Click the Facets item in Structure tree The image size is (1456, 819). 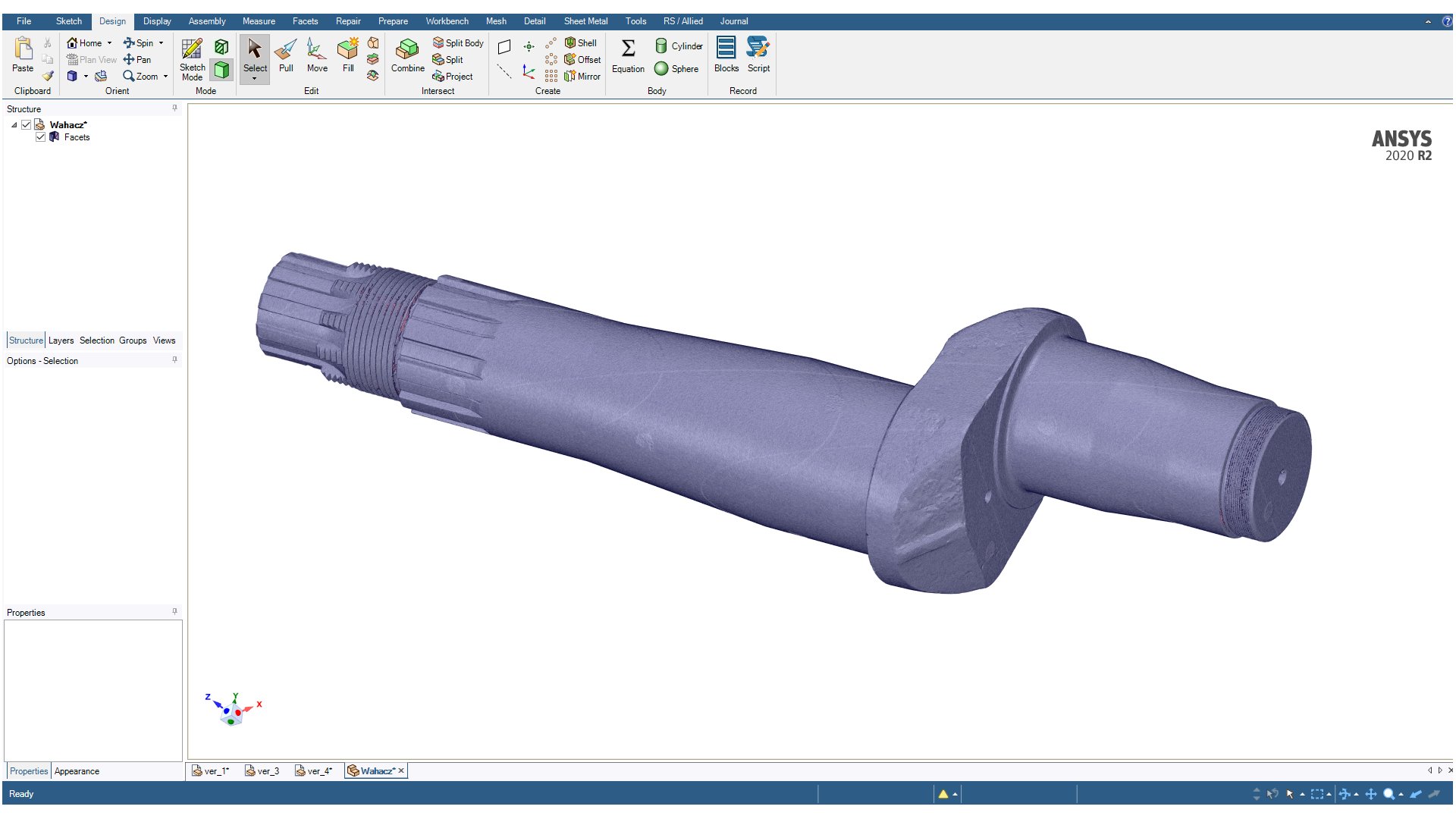[77, 137]
